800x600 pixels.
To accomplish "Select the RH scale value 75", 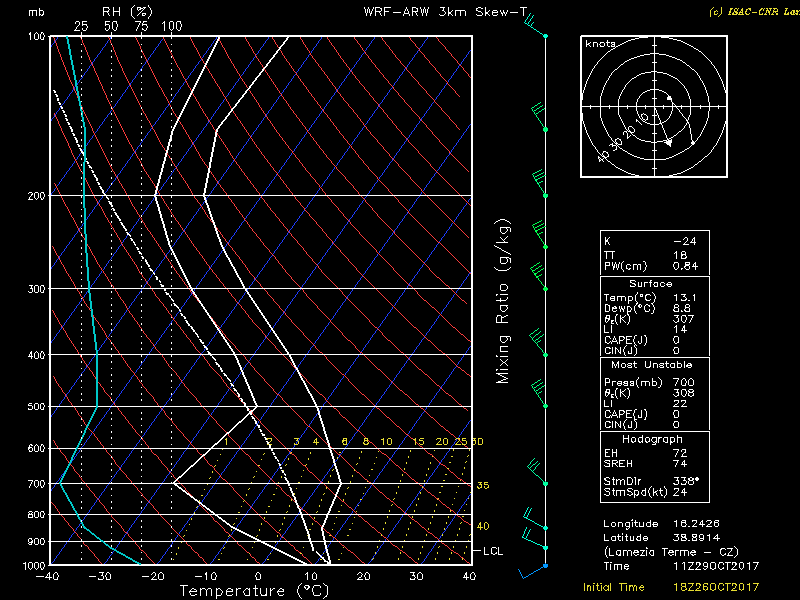I will (x=141, y=26).
